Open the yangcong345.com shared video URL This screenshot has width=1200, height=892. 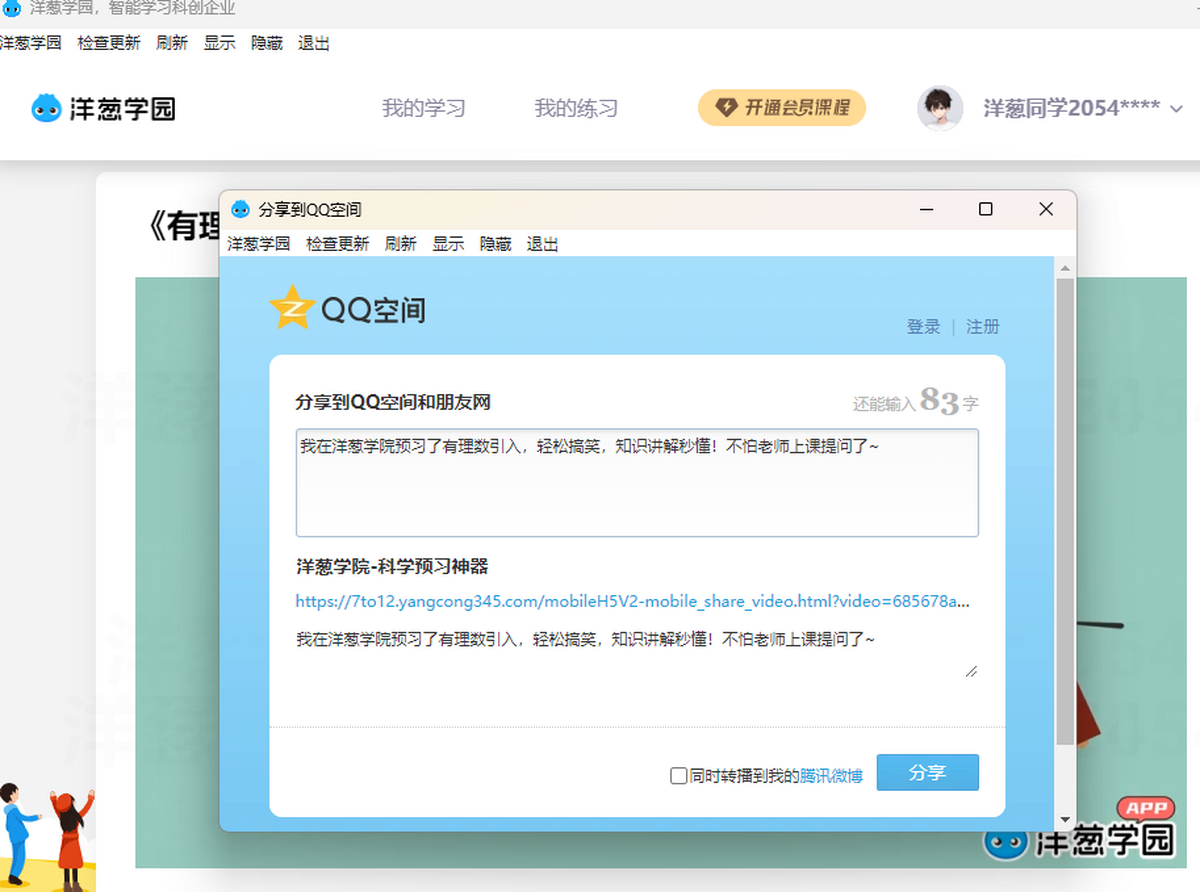(632, 602)
